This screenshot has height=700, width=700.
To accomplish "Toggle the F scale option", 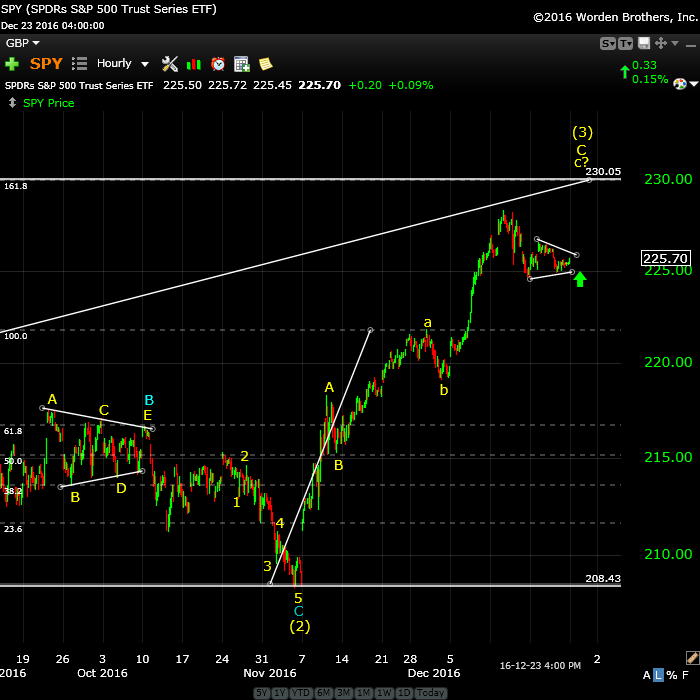I will (685, 675).
